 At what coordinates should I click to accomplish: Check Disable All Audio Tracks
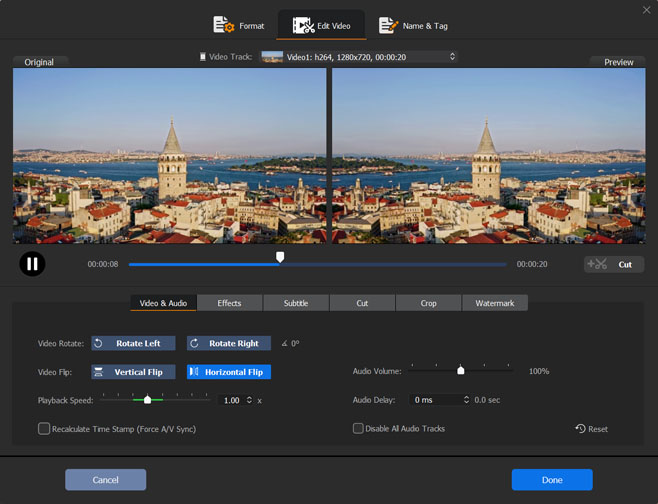pyautogui.click(x=358, y=429)
